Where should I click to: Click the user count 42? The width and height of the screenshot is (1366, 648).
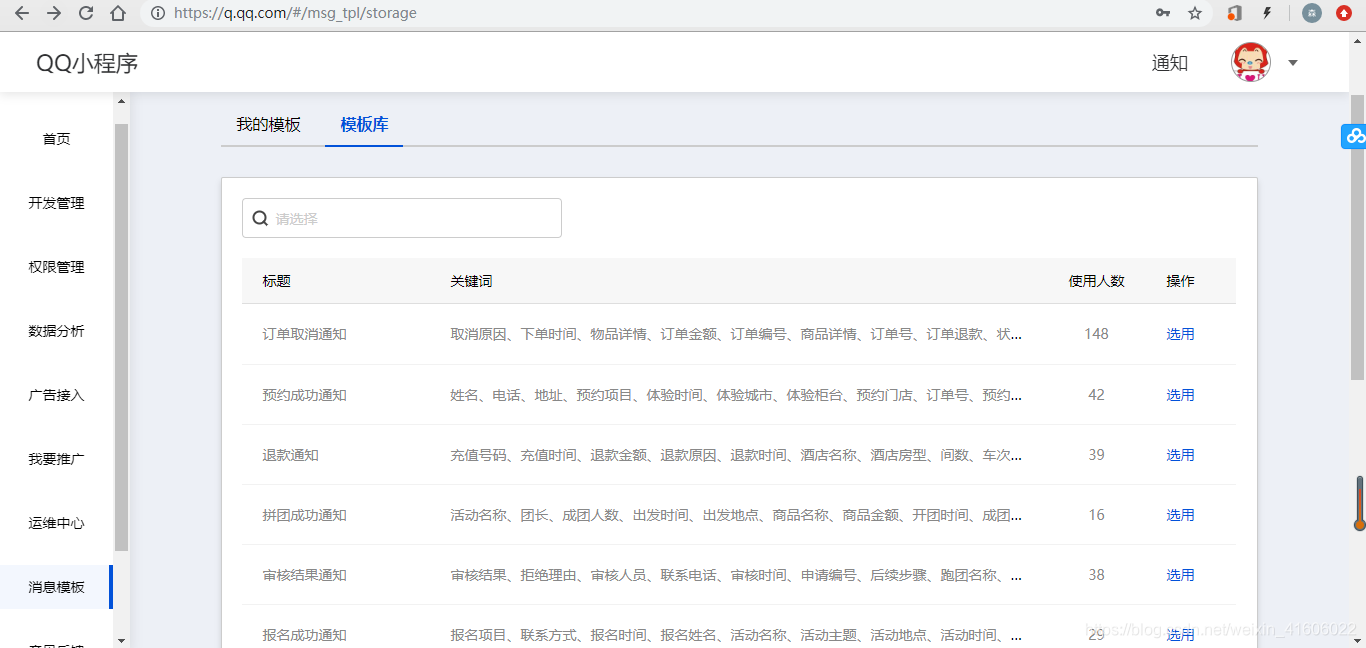pos(1097,395)
